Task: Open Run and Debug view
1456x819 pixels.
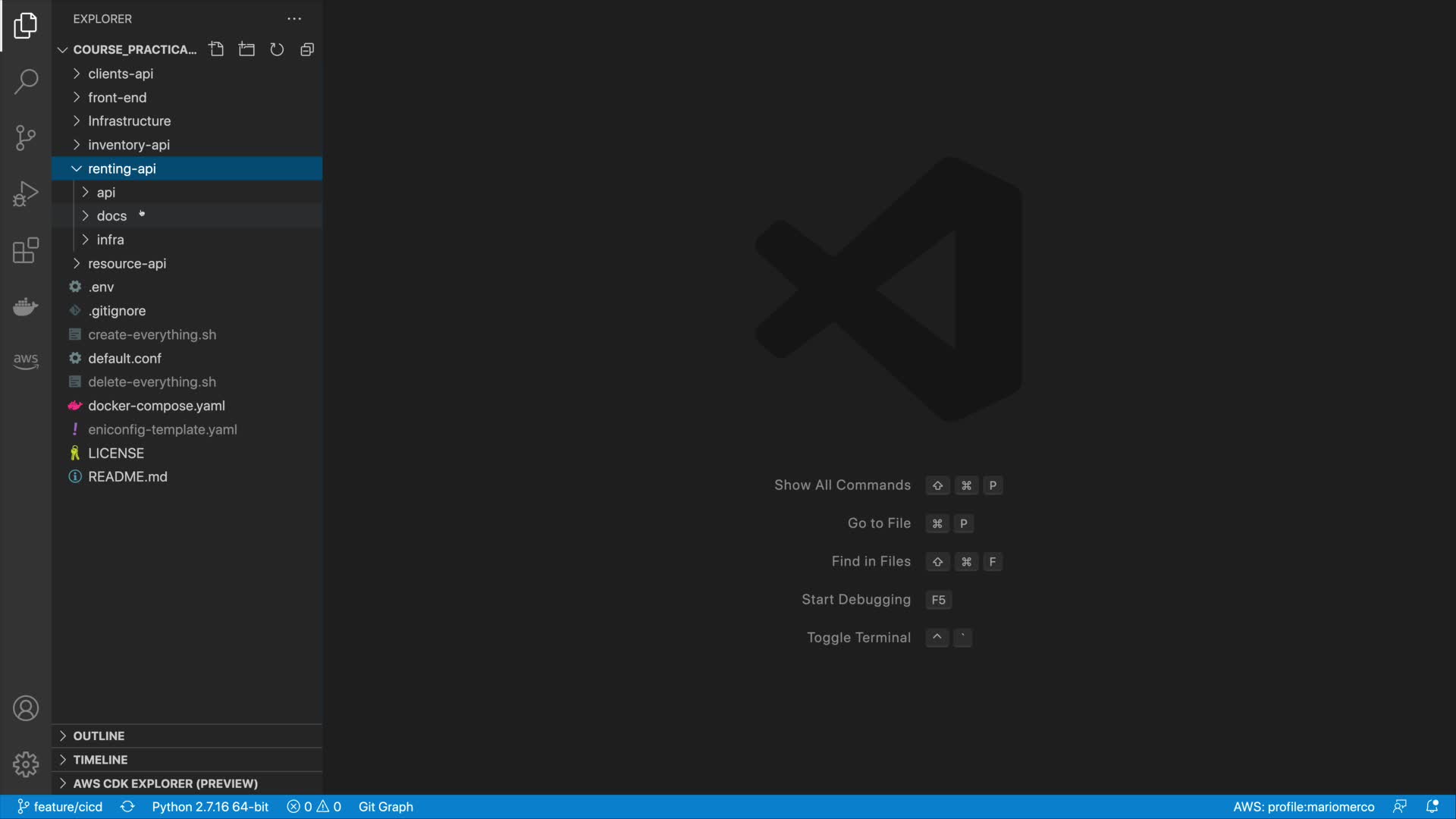Action: click(x=26, y=194)
